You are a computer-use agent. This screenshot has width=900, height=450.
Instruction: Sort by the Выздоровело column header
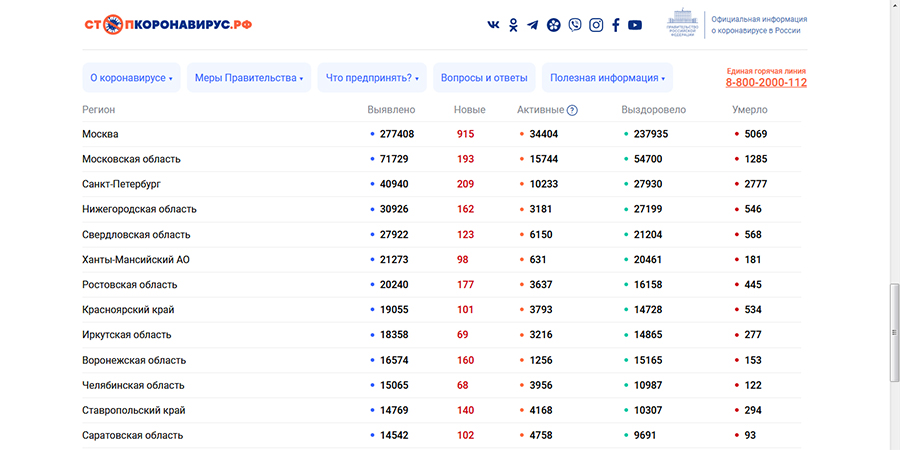point(653,110)
